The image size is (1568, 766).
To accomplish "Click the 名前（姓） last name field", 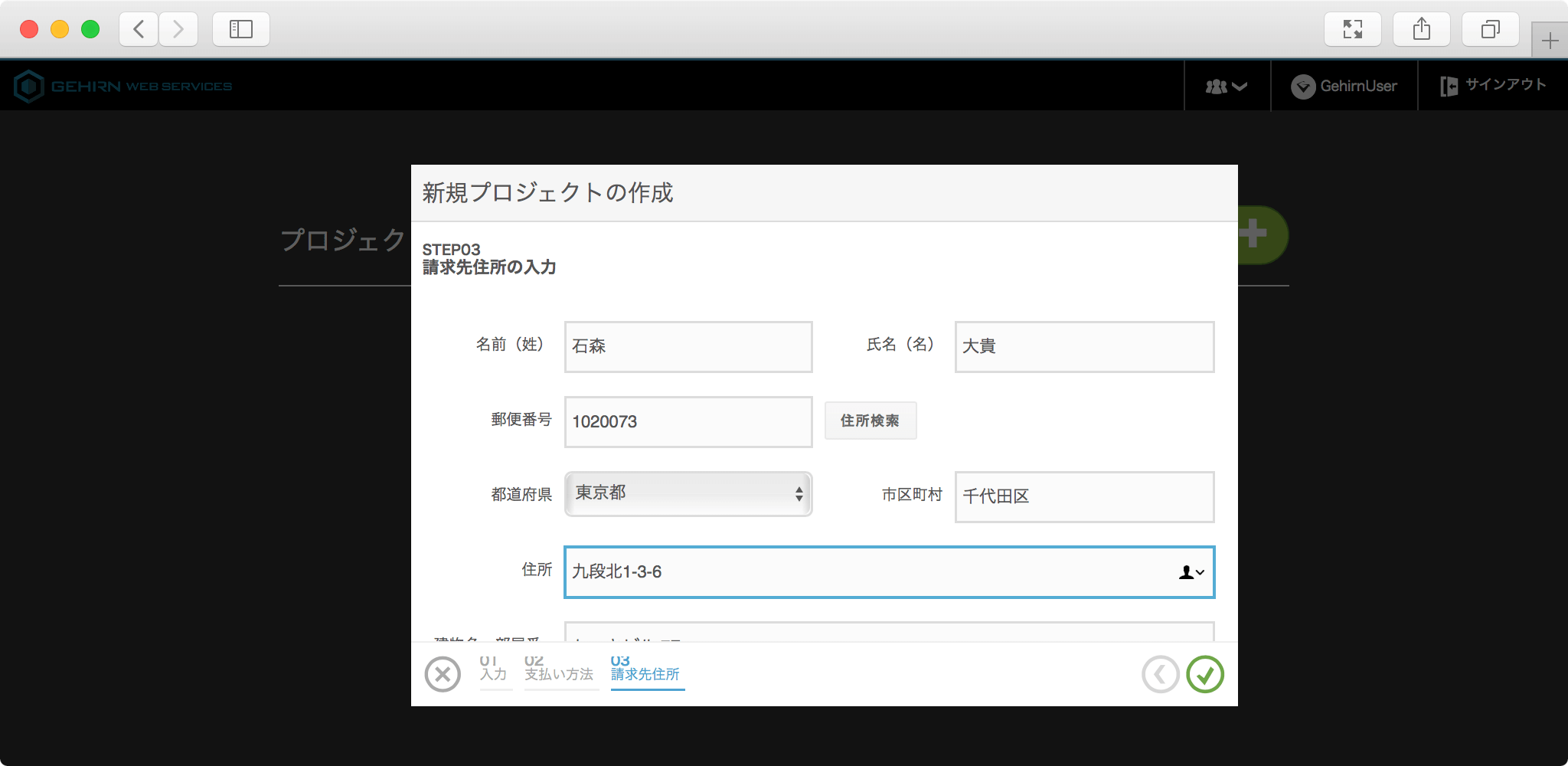I will pos(688,347).
